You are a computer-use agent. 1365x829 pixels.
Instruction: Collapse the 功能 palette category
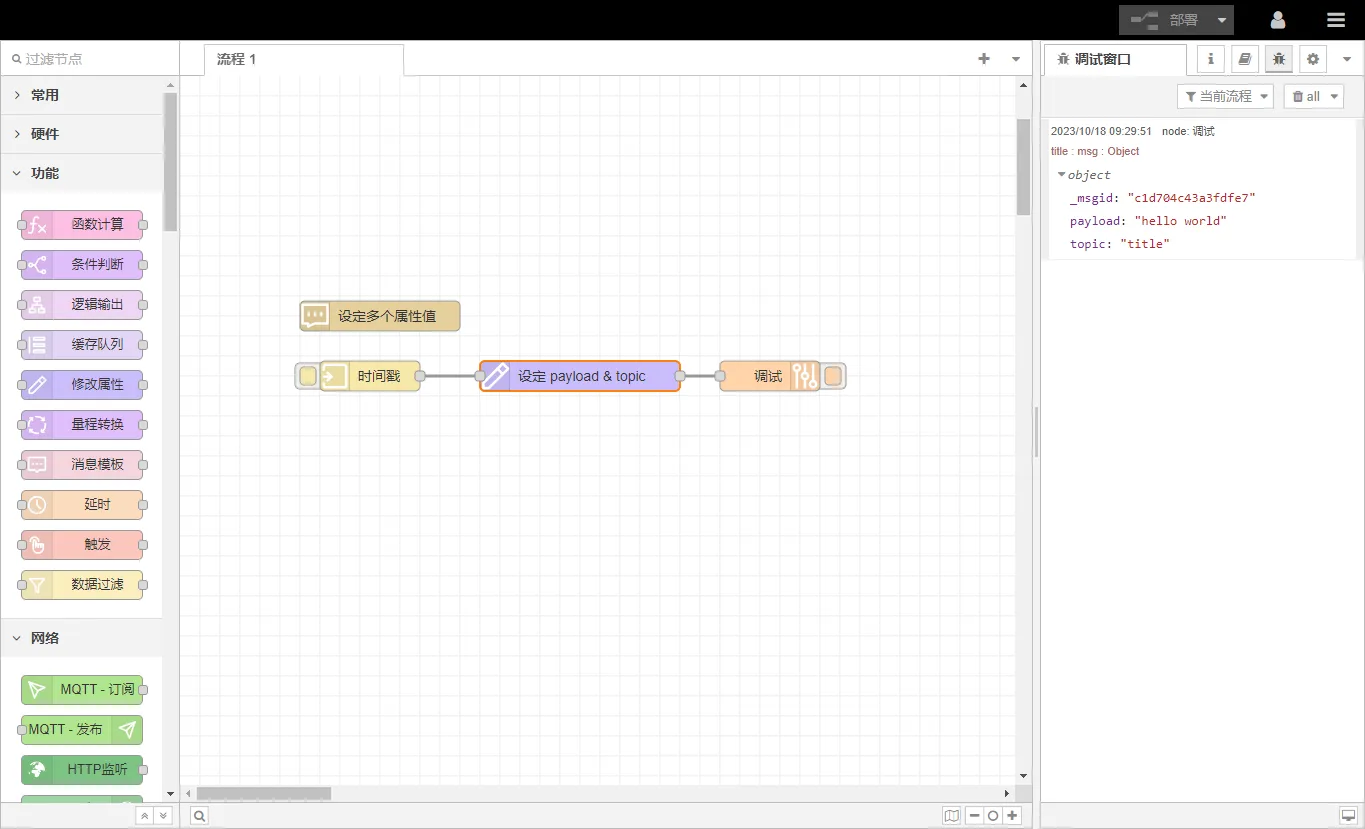click(x=18, y=173)
